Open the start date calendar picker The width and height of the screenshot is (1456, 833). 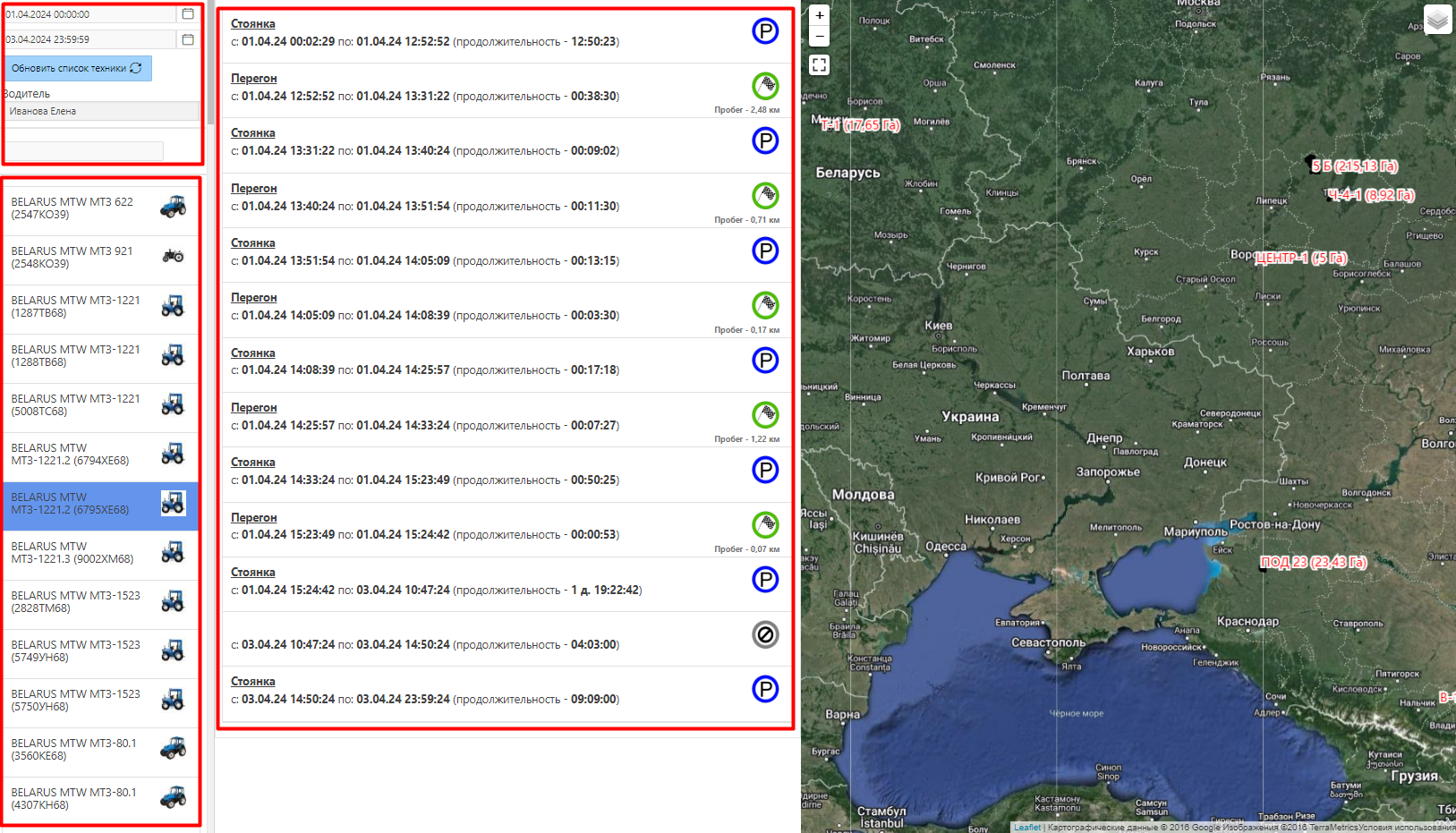pyautogui.click(x=188, y=14)
